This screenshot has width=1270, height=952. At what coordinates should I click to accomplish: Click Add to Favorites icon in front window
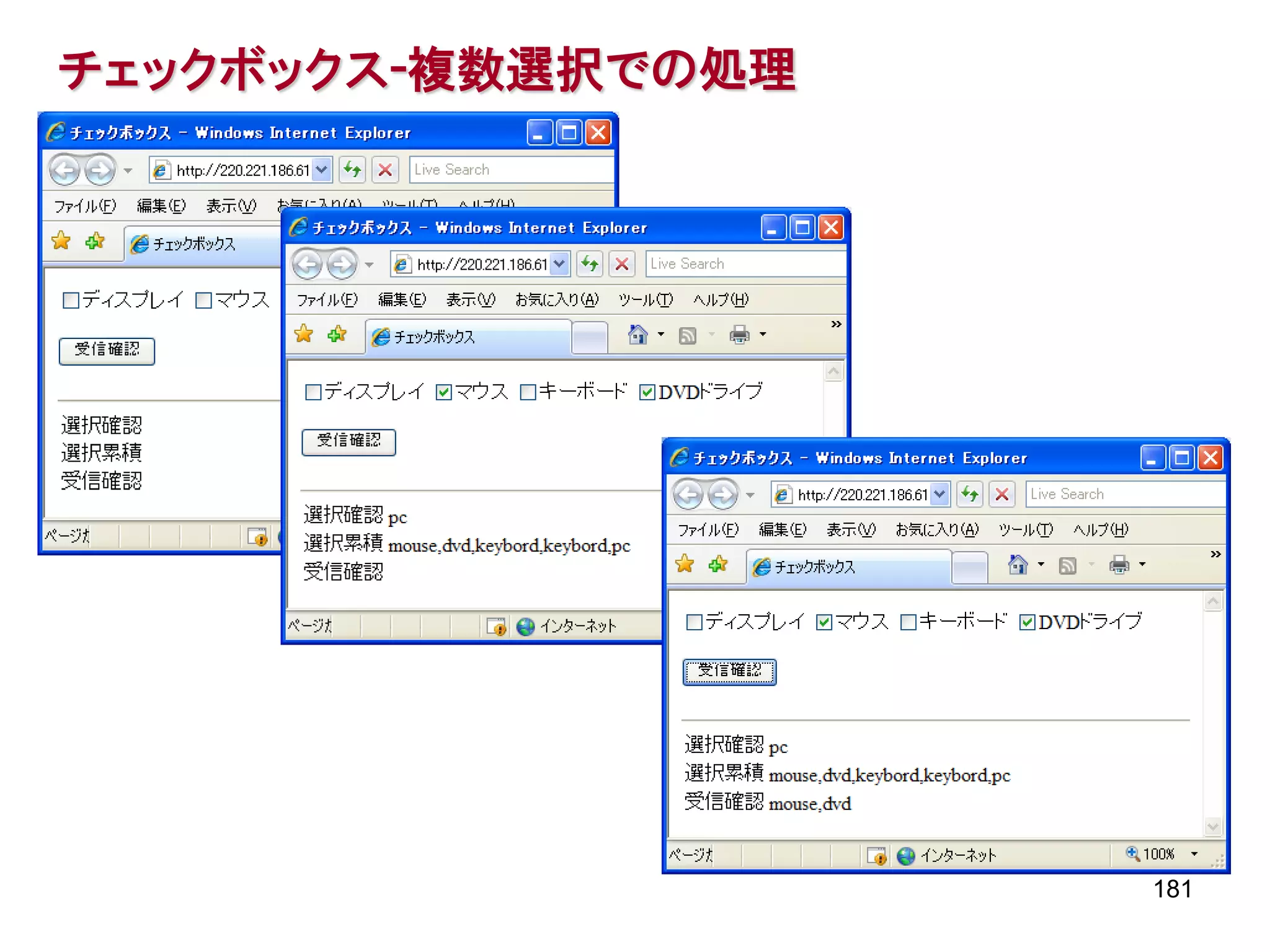[x=718, y=563]
